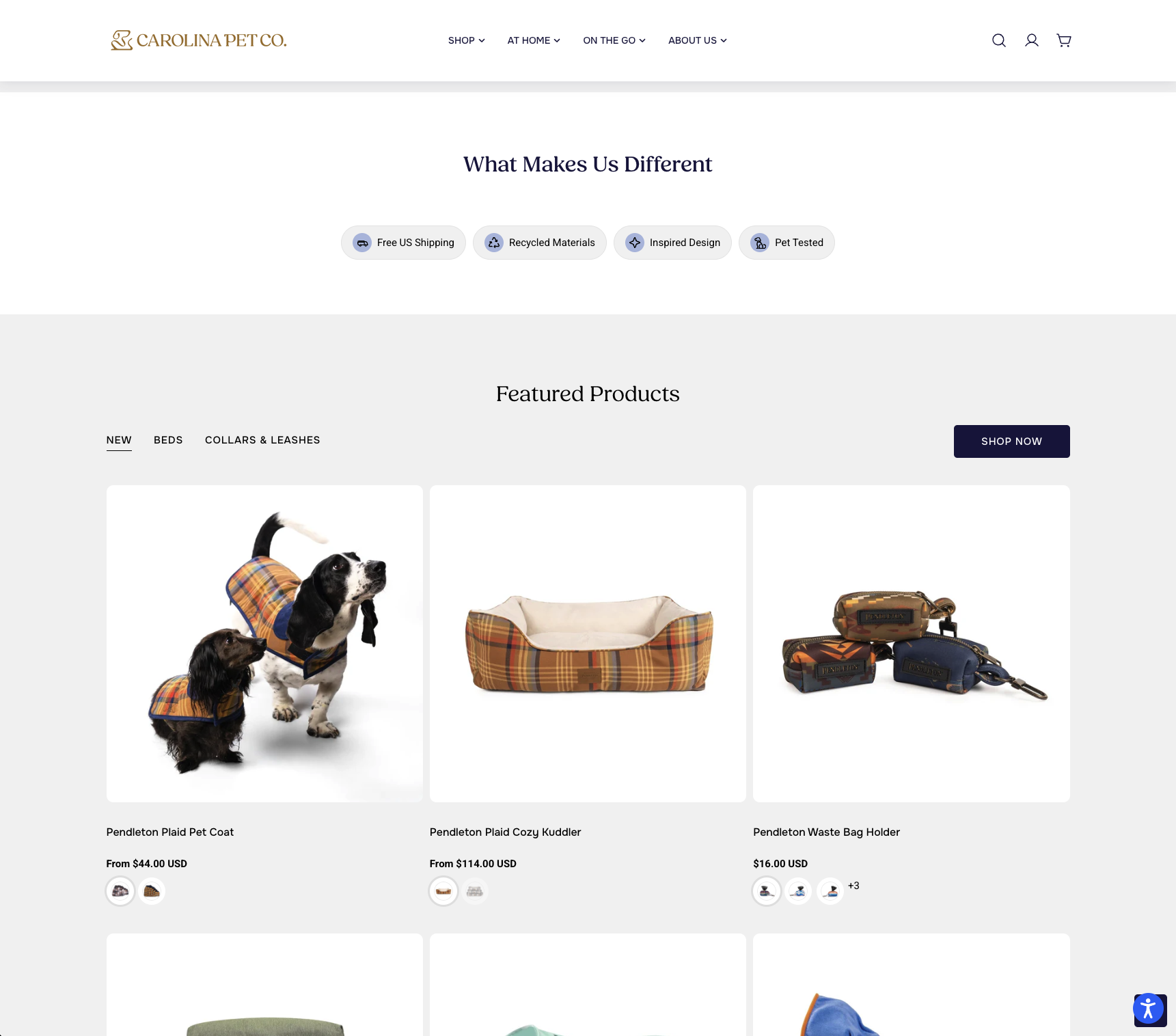Click the Free US Shipping truck icon
This screenshot has width=1176, height=1036.
tap(362, 243)
